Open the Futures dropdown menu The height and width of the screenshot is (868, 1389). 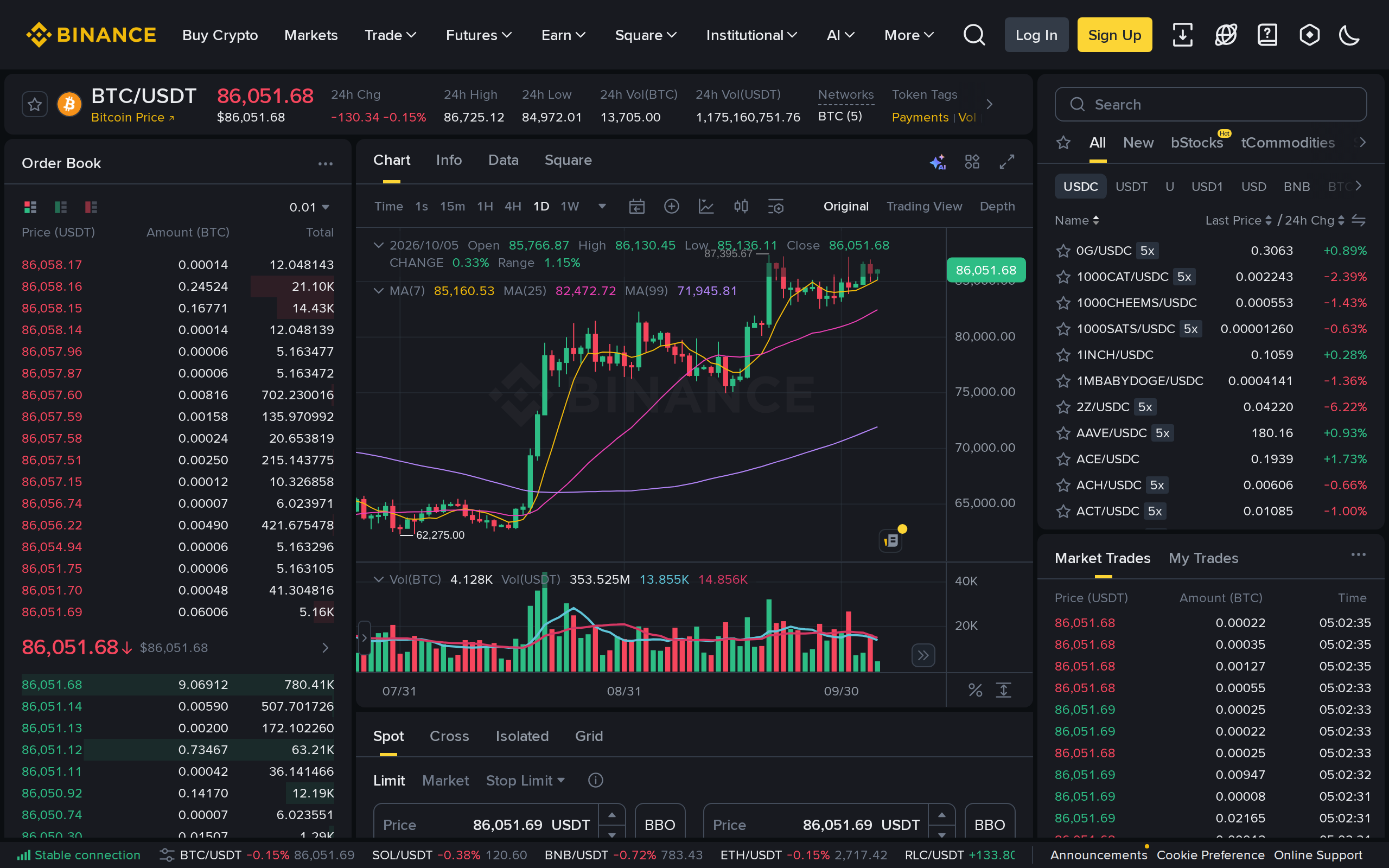coord(479,35)
